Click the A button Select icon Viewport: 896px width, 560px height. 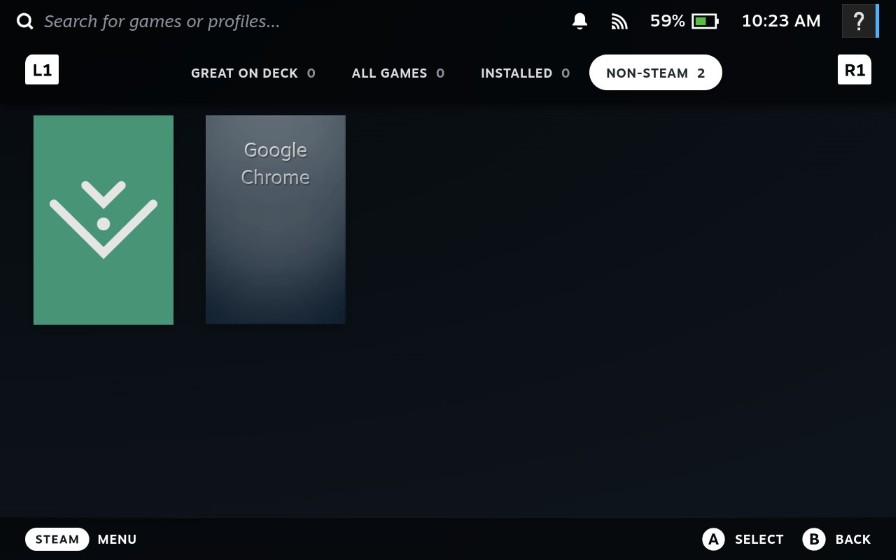pos(713,539)
